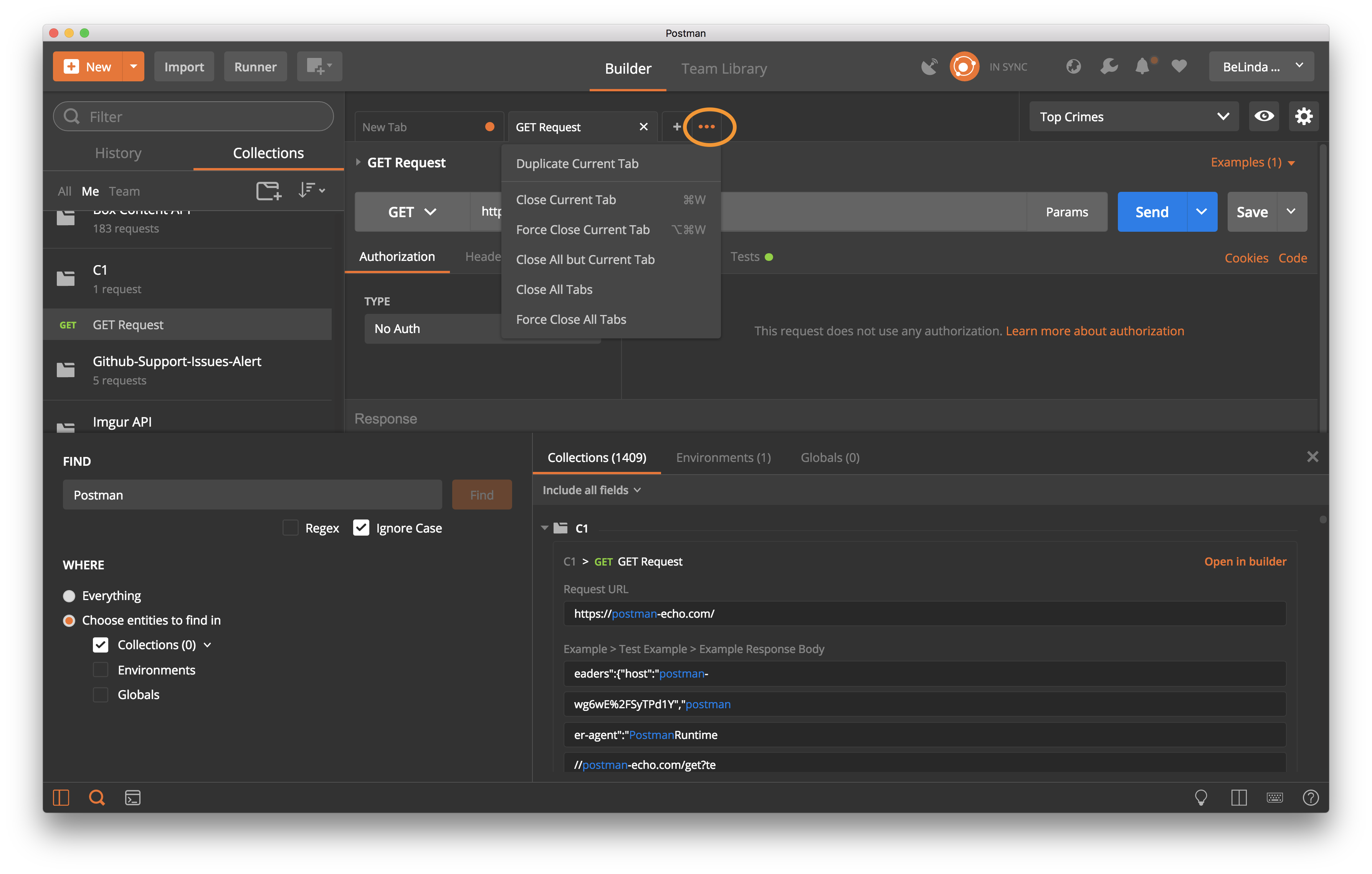
Task: Close the Find results panel
Action: (x=1312, y=457)
